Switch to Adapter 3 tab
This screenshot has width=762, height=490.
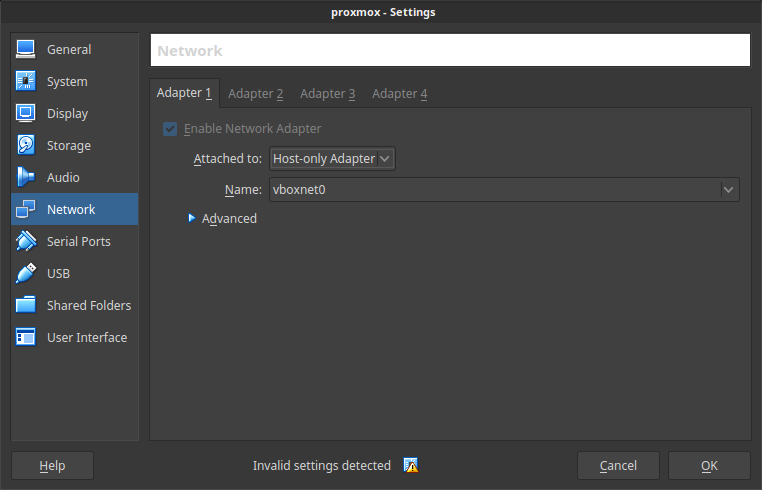point(328,93)
